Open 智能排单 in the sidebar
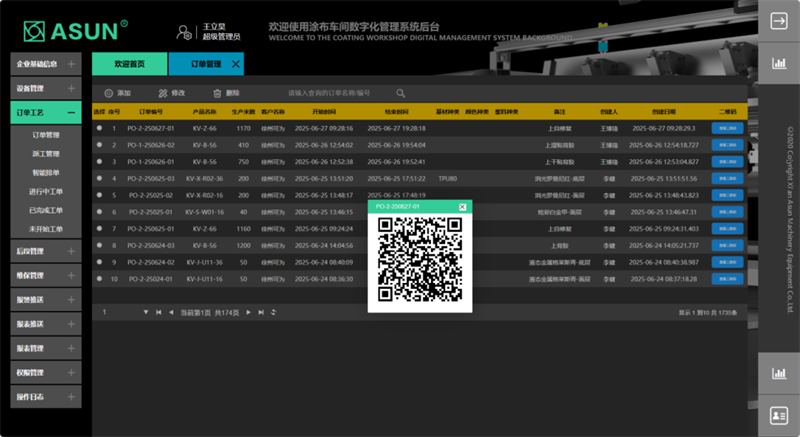800x437 pixels. click(46, 172)
